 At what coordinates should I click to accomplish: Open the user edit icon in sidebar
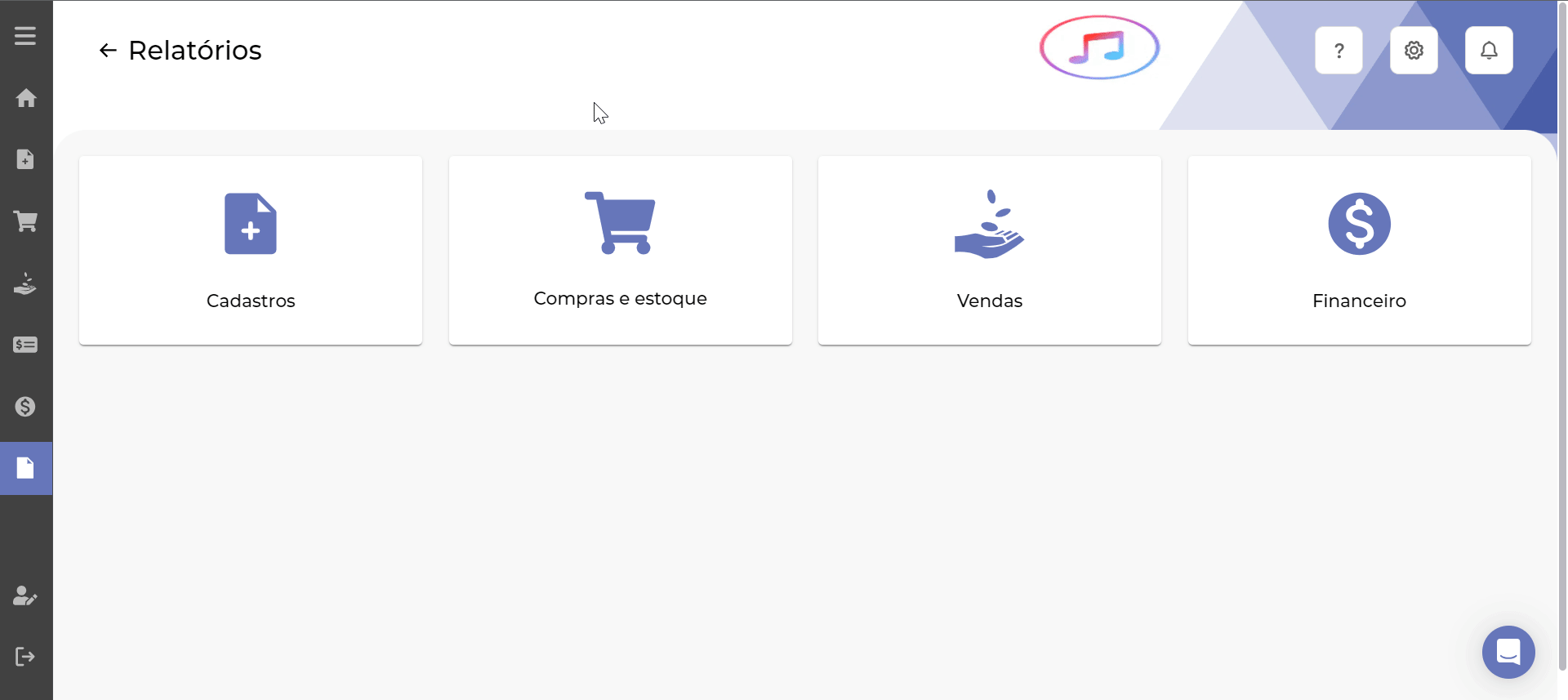tap(25, 595)
